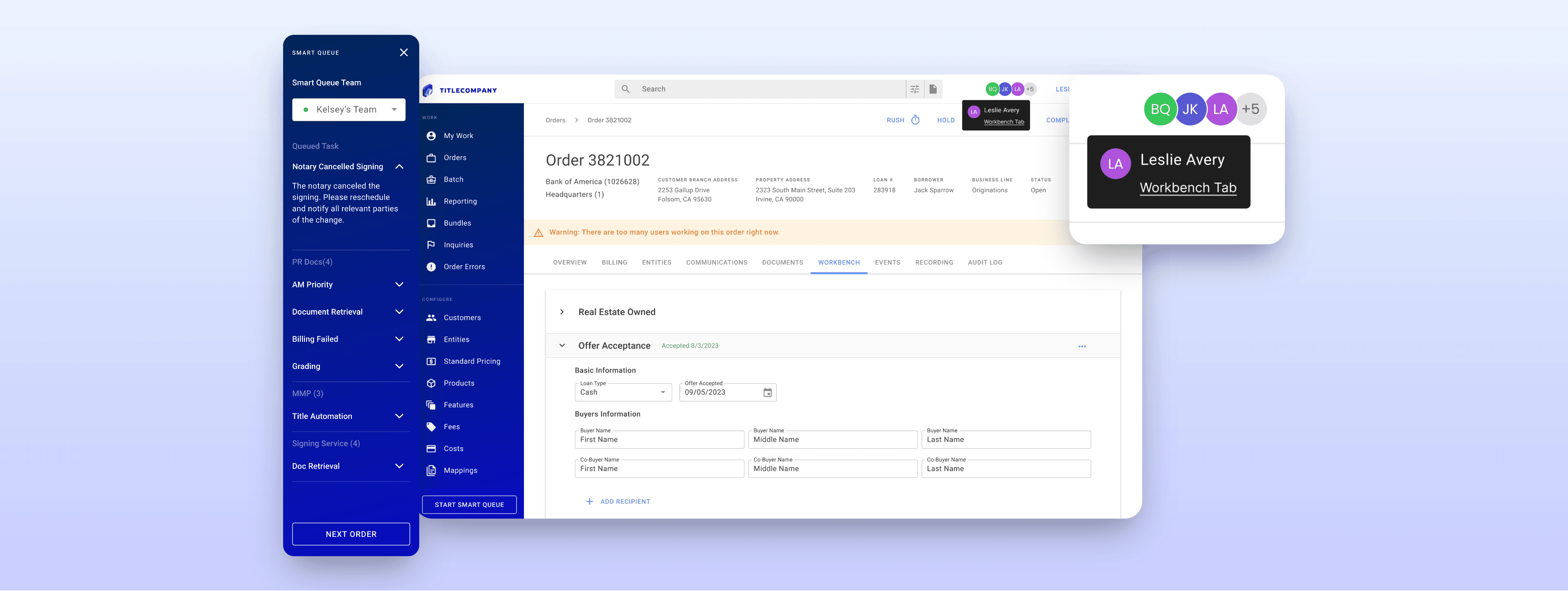Click ADD RECIPIENT button
This screenshot has height=591, width=1568.
pos(618,501)
